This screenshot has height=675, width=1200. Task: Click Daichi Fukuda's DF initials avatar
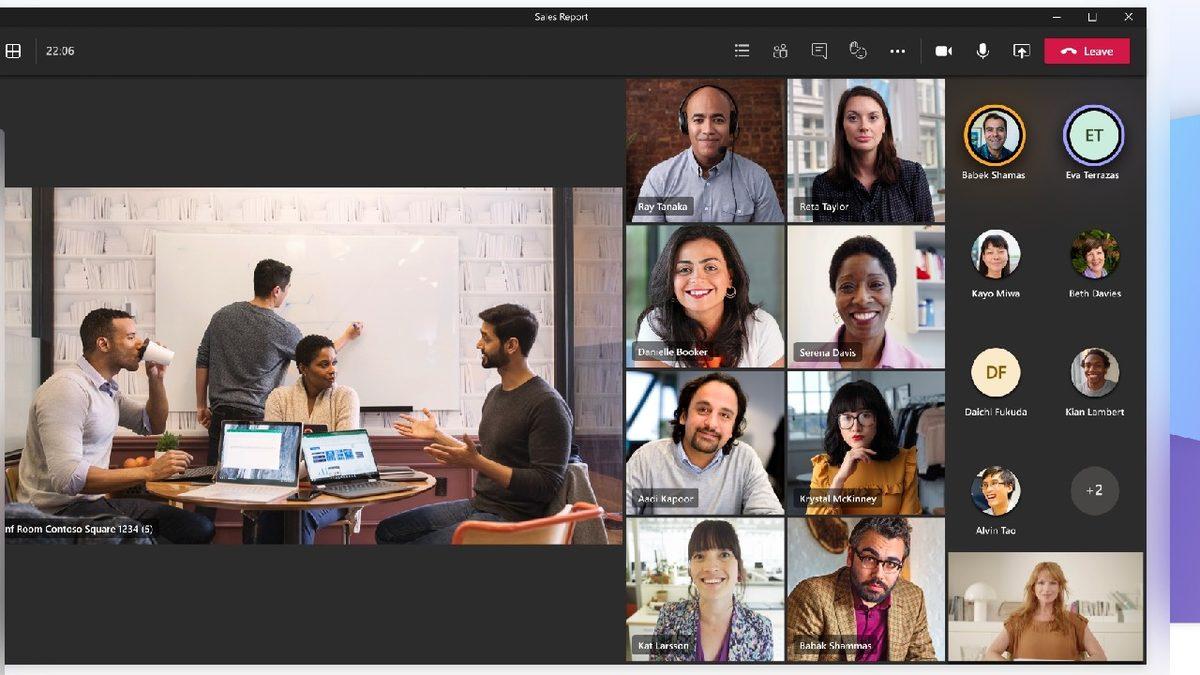pyautogui.click(x=995, y=373)
